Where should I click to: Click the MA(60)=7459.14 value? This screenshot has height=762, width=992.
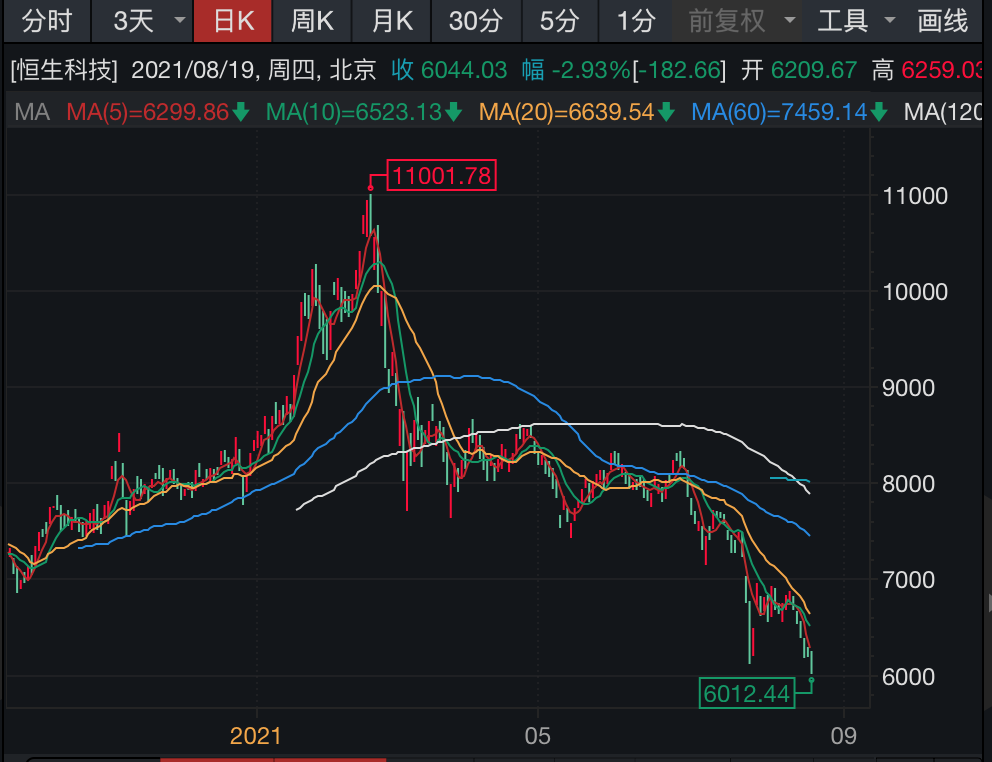point(779,113)
